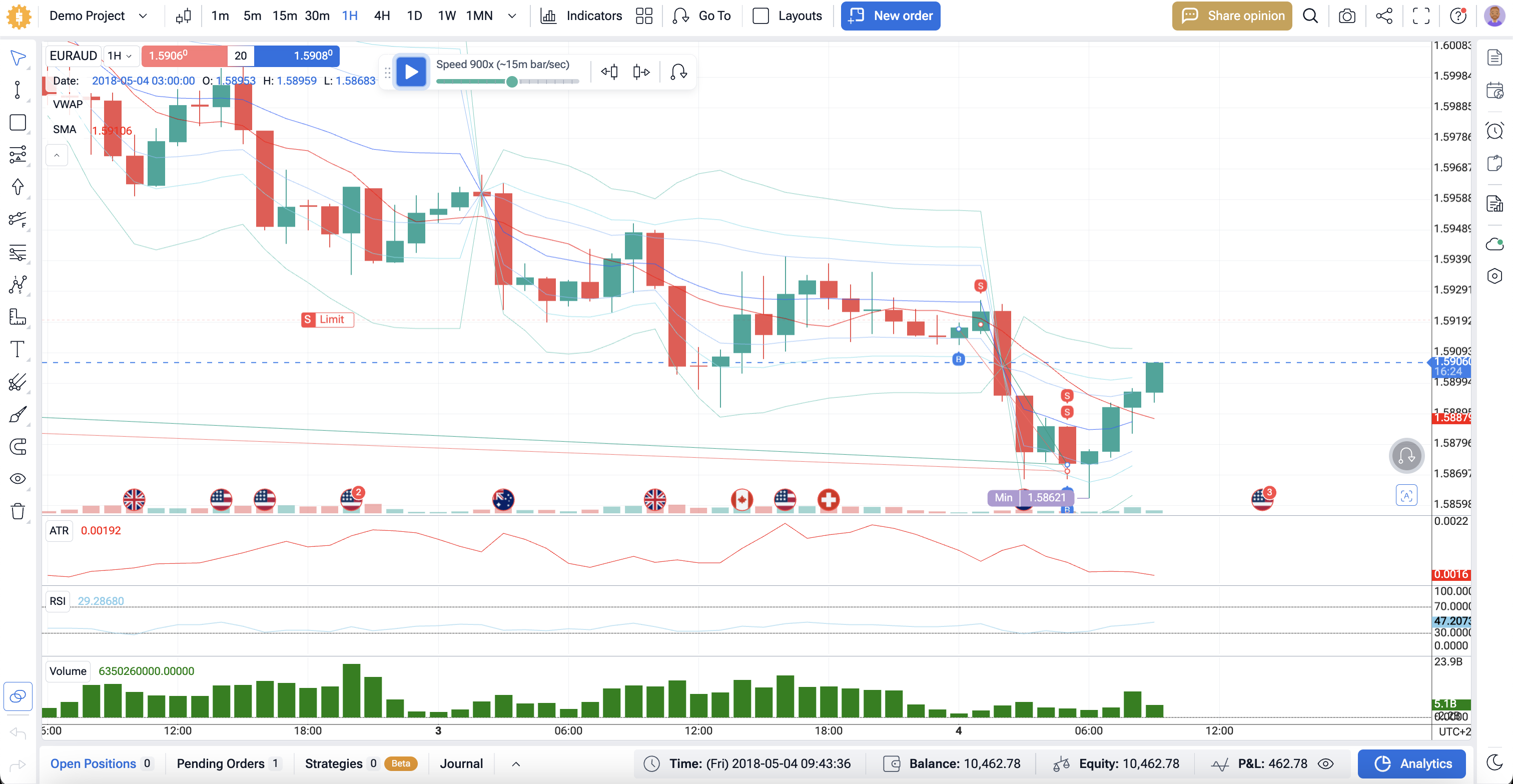This screenshot has height=784, width=1513.
Task: Open the Analytics panel
Action: point(1411,763)
